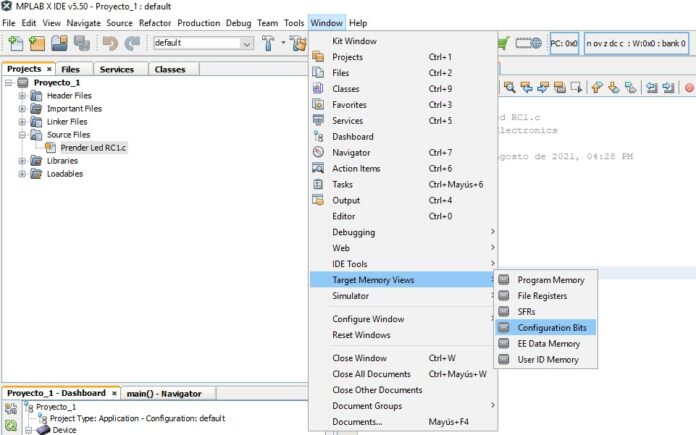696x435 pixels.
Task: Click the Find Selection magnifier icon
Action: (511, 88)
